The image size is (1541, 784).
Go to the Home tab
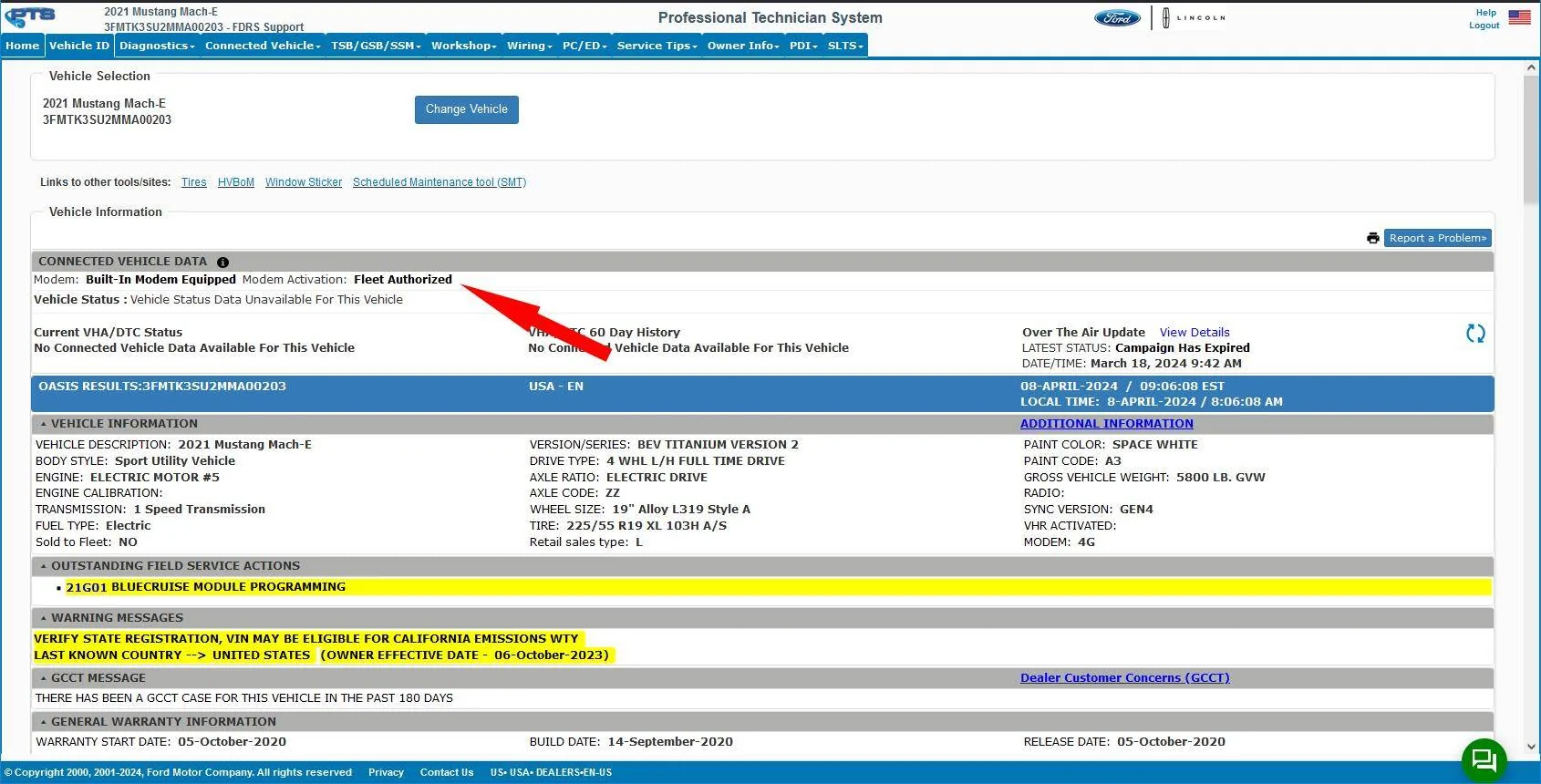23,46
